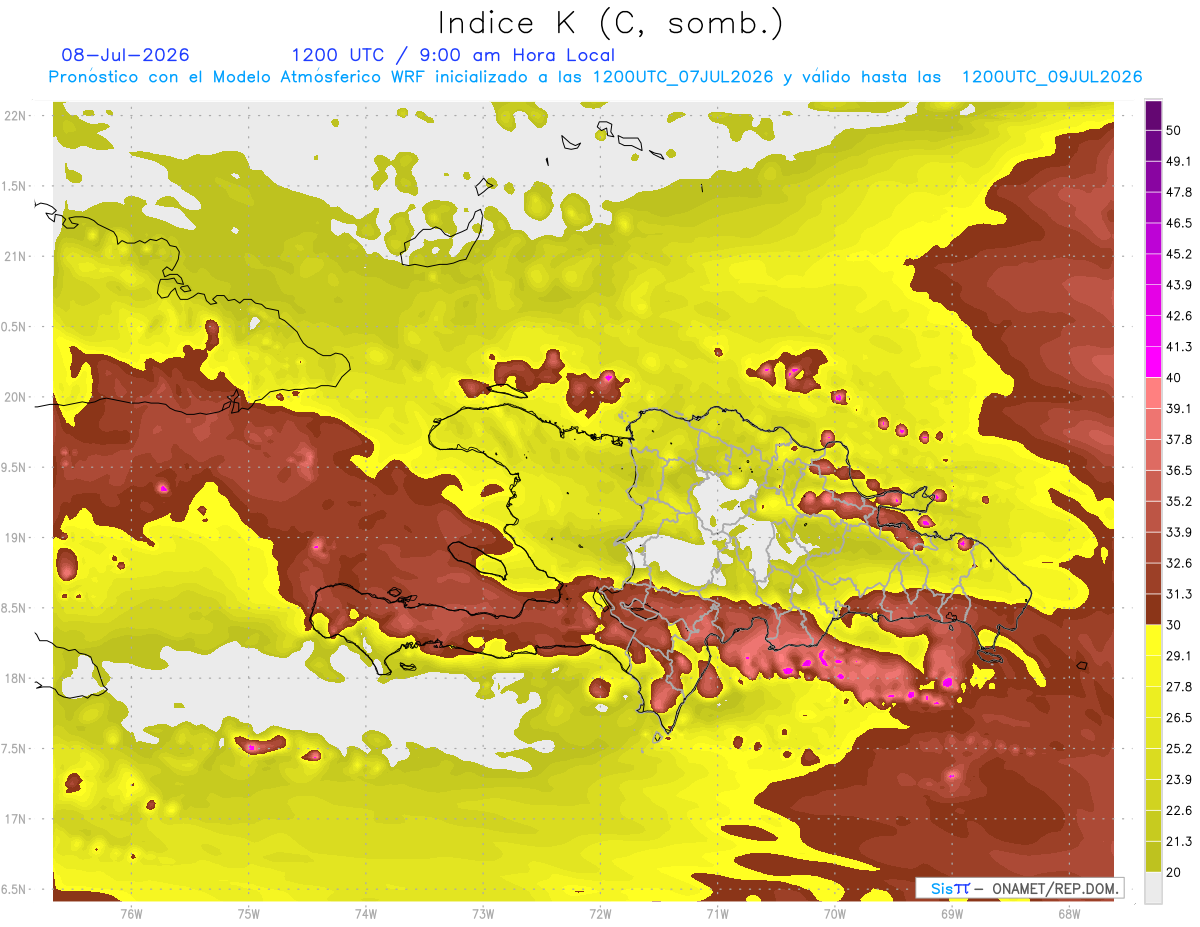
Task: Select the colorbar value '36.5'
Action: pyautogui.click(x=1179, y=470)
